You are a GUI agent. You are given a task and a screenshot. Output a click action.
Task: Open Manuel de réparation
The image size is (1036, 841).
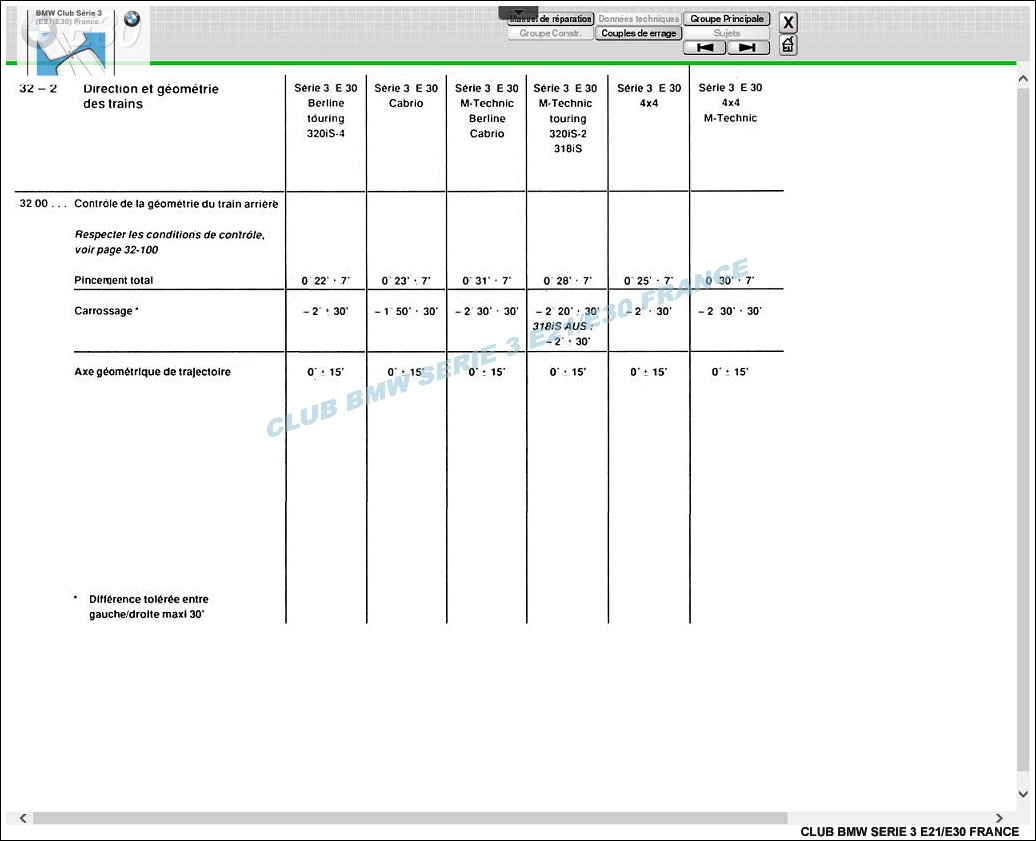[550, 19]
